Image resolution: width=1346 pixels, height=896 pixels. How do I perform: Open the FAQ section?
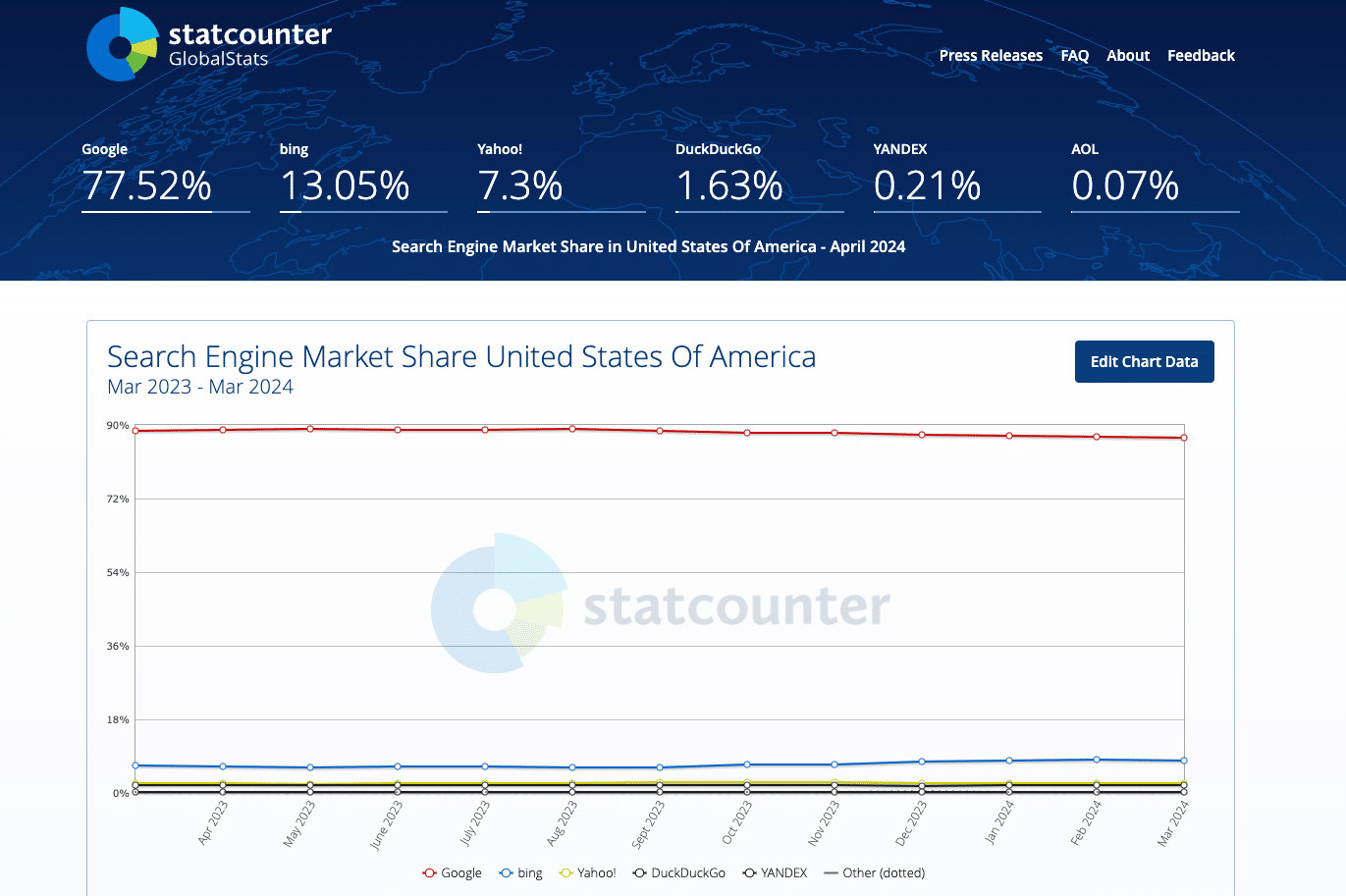[1074, 55]
